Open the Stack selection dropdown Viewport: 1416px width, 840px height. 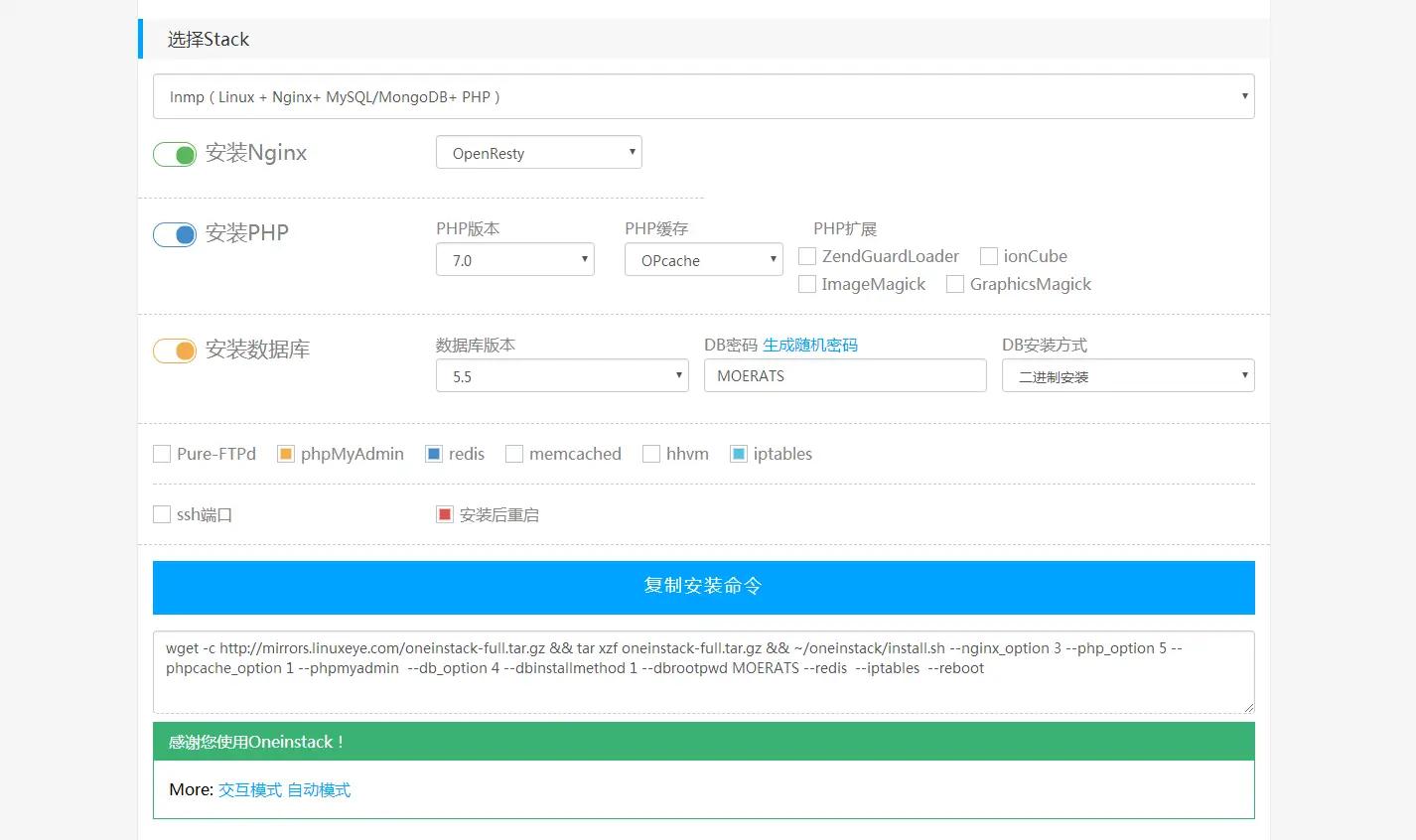pos(703,97)
